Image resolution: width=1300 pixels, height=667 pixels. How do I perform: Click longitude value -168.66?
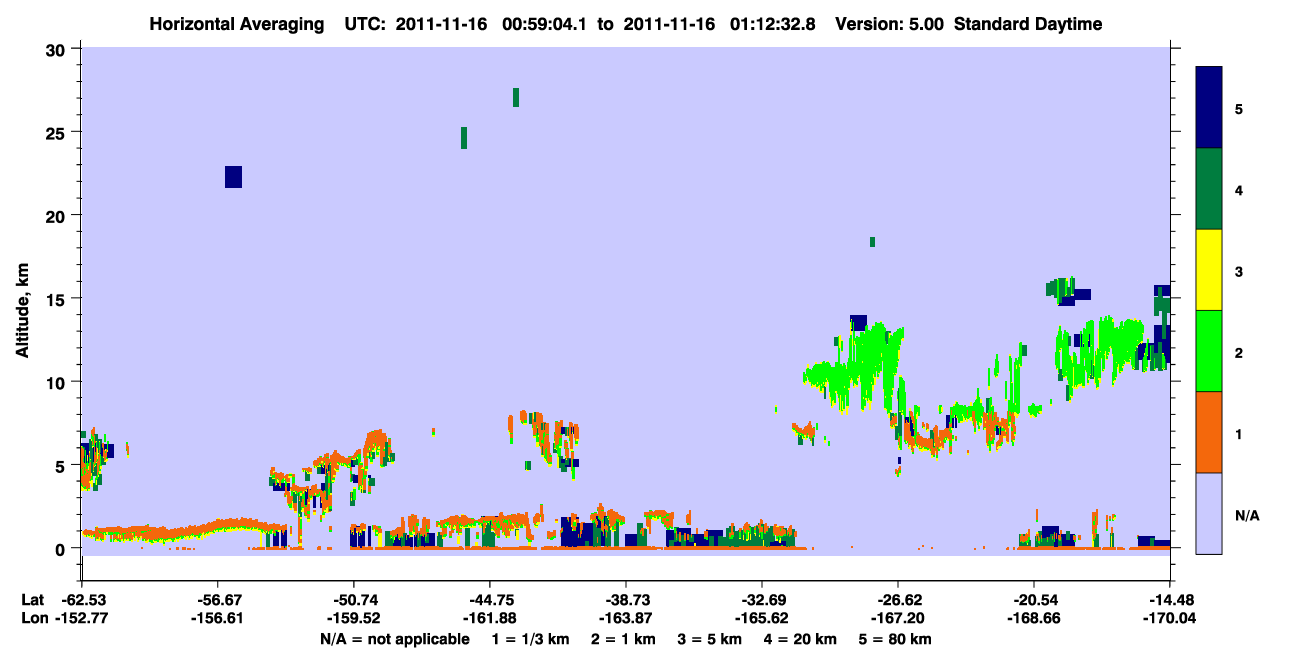pyautogui.click(x=1034, y=619)
